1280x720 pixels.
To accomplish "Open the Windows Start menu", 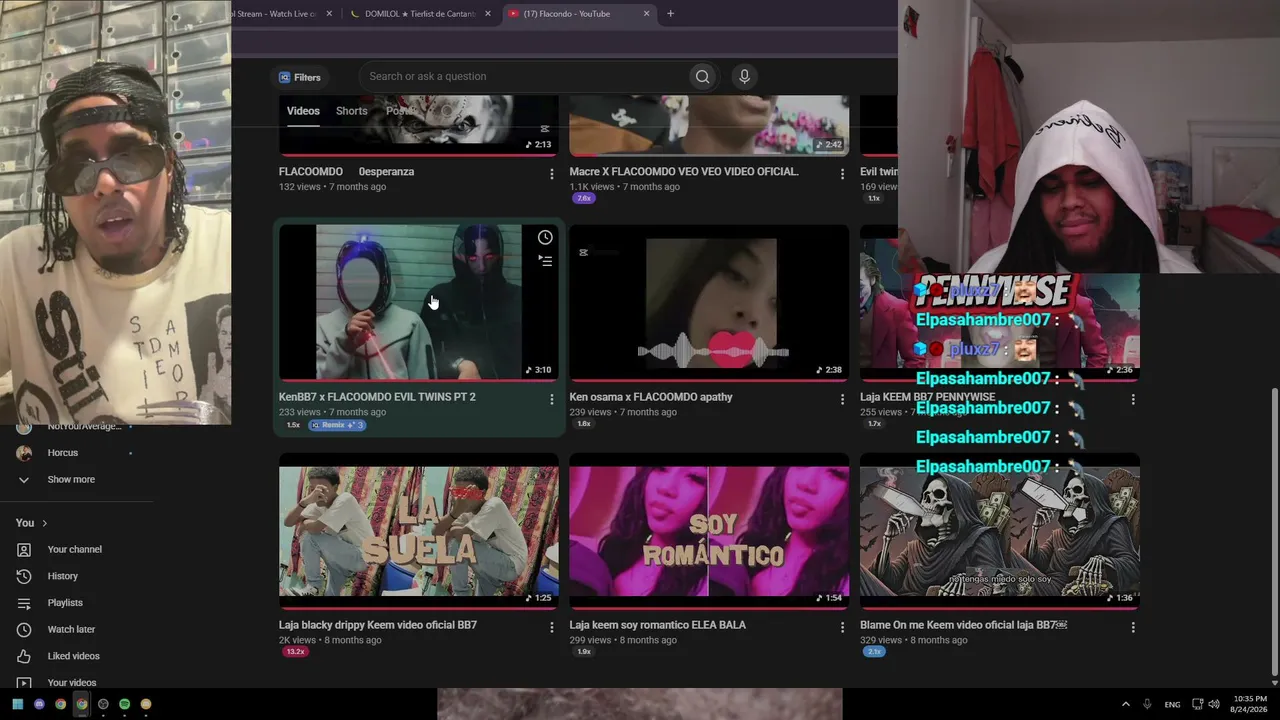I will [x=17, y=704].
